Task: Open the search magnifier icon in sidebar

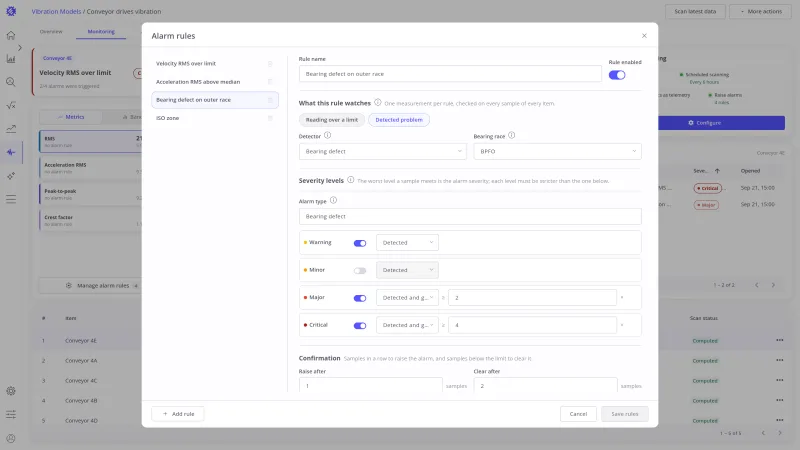Action: point(11,82)
